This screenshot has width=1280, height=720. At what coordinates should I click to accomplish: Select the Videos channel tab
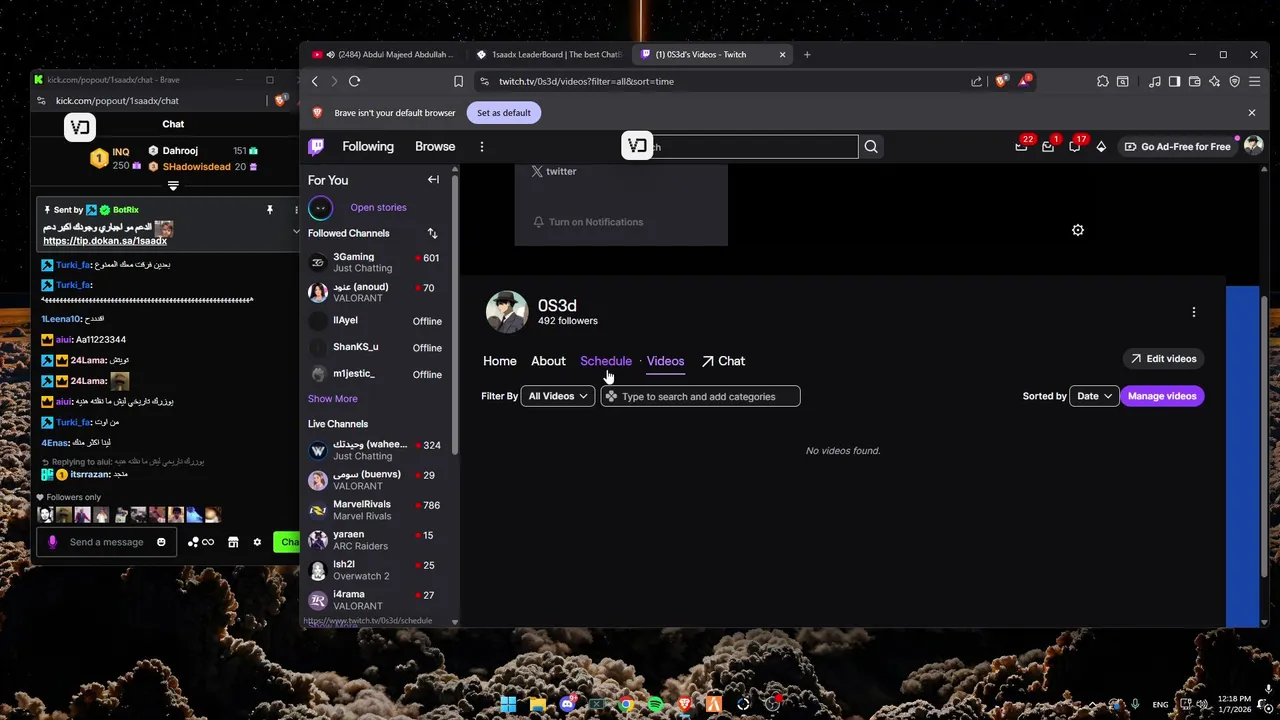coord(665,361)
